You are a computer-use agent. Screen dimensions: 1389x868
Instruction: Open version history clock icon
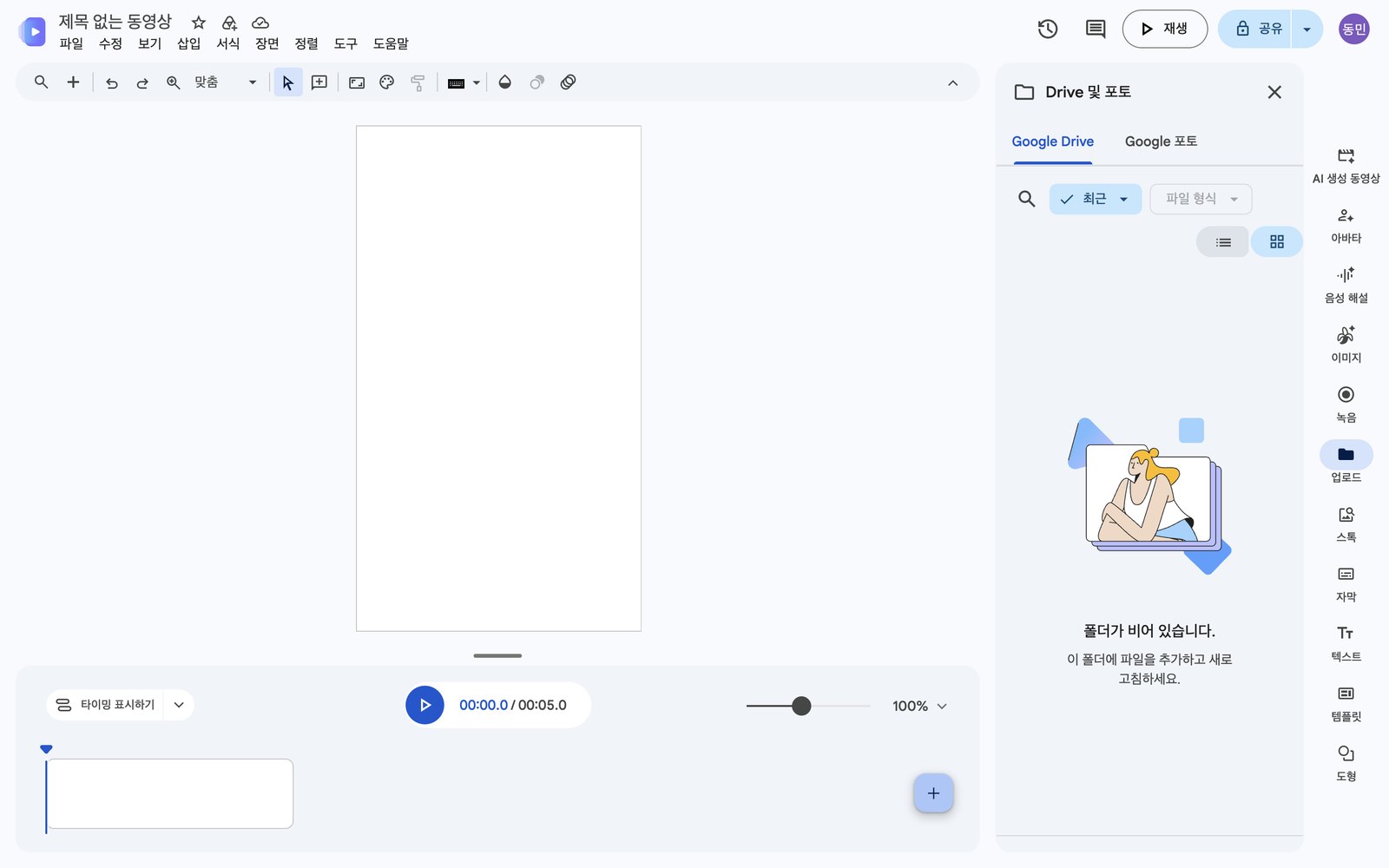[1048, 29]
